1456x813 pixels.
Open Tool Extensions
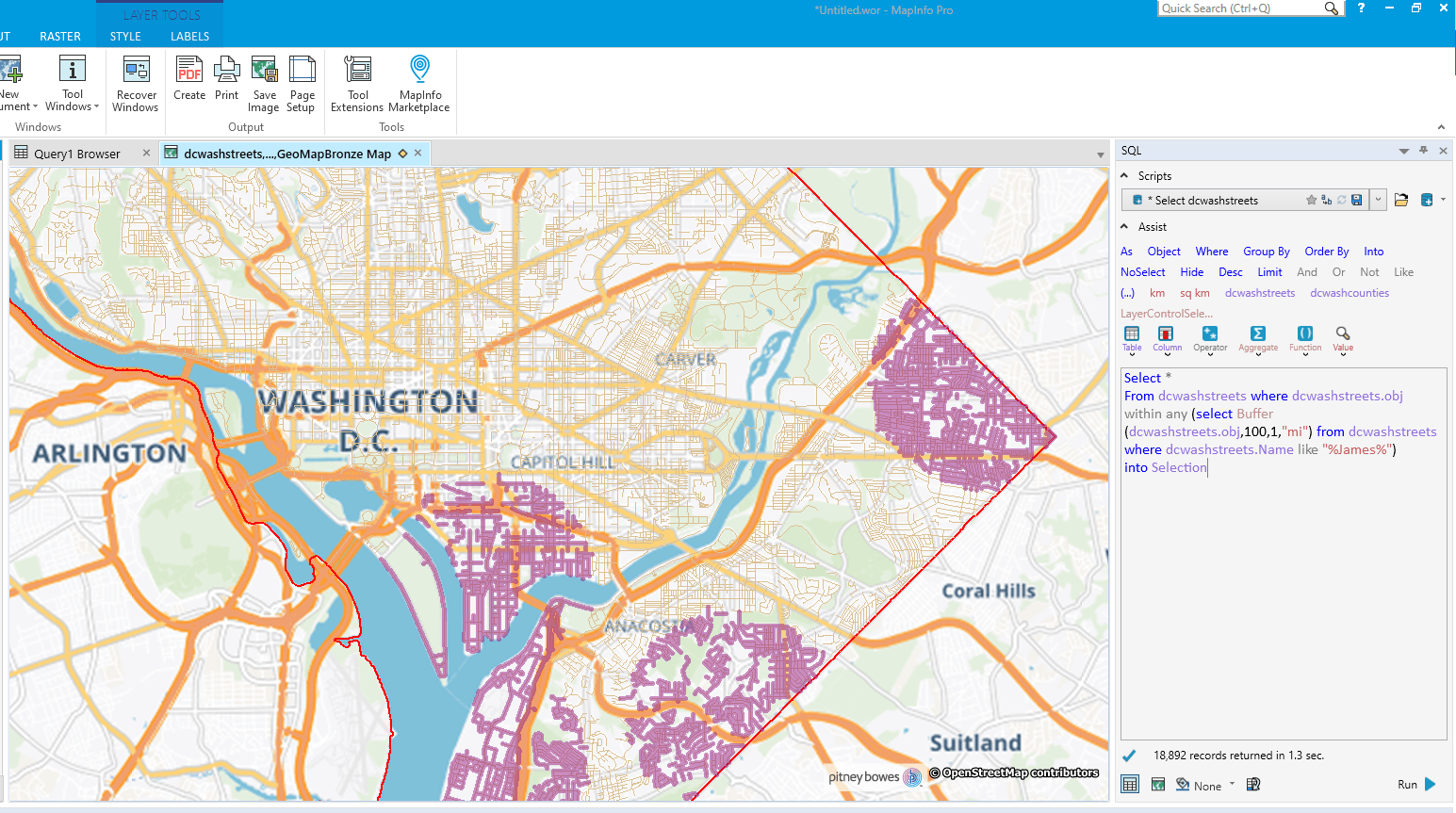click(357, 83)
